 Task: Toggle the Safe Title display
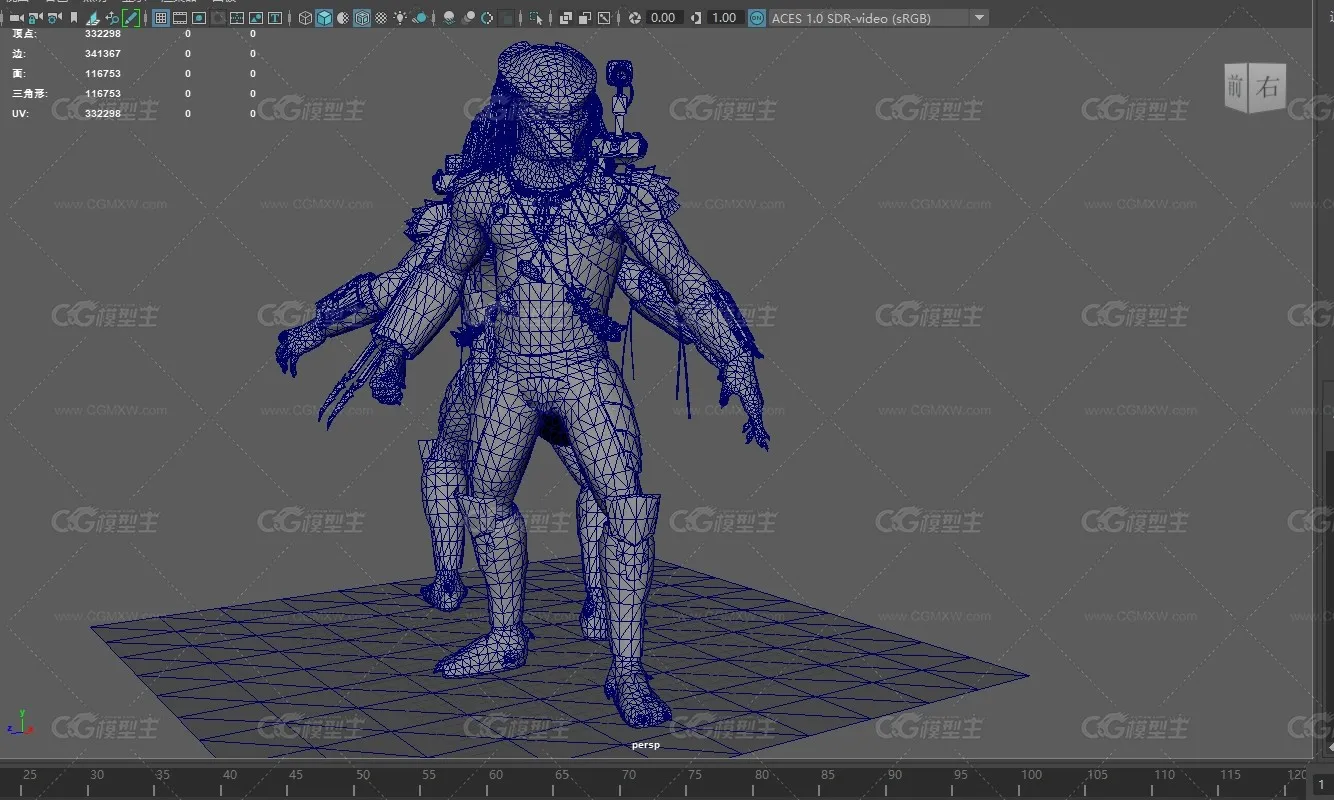point(275,18)
